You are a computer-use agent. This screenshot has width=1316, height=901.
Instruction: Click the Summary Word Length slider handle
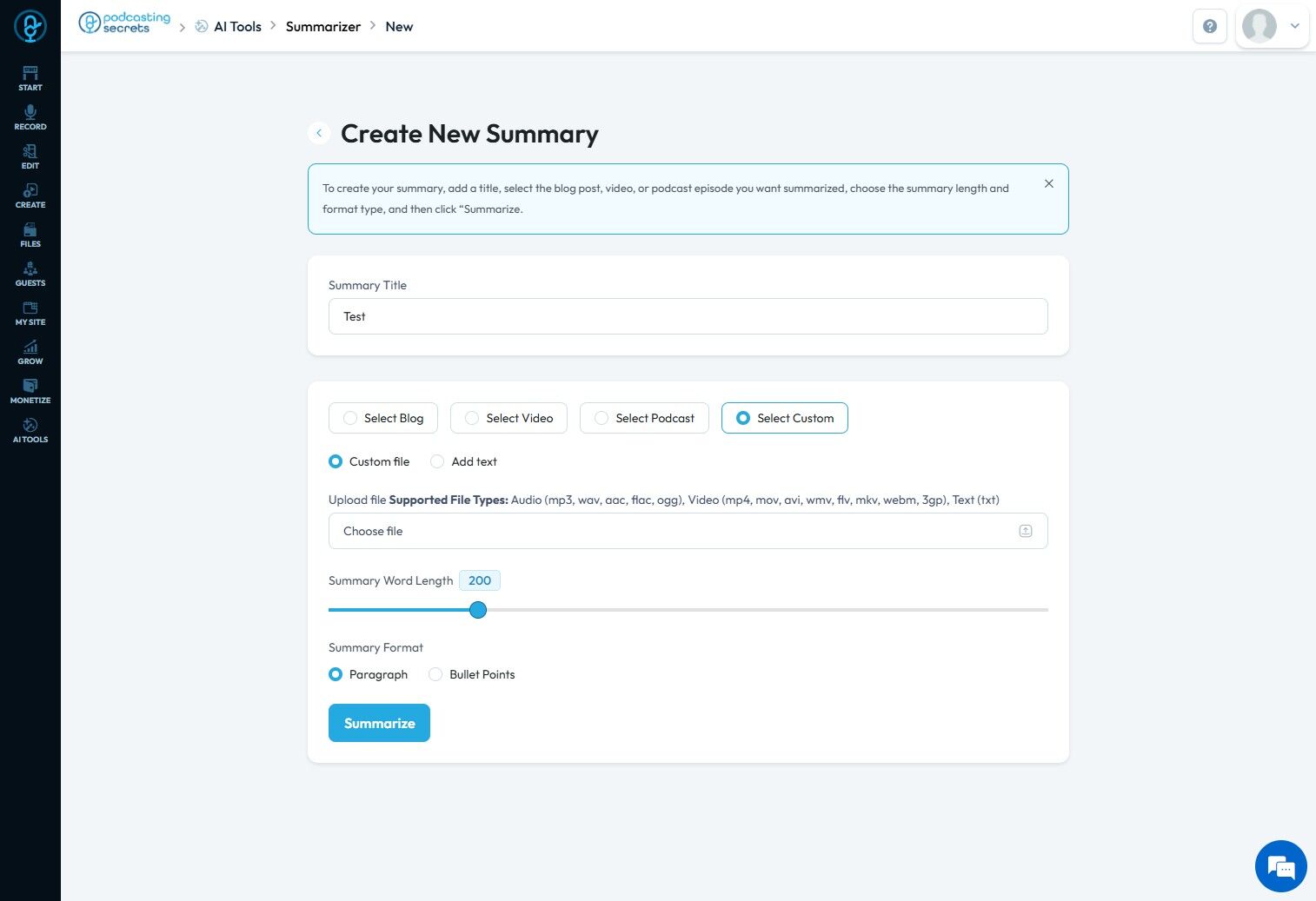pyautogui.click(x=478, y=610)
